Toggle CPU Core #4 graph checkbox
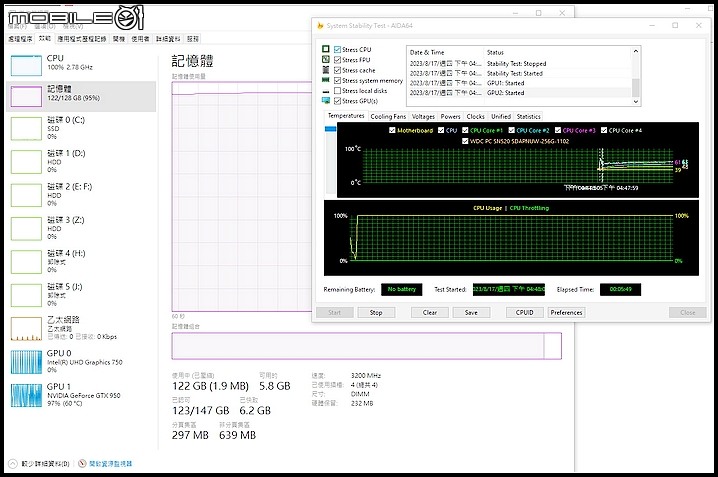Image resolution: width=718 pixels, height=477 pixels. tap(604, 130)
